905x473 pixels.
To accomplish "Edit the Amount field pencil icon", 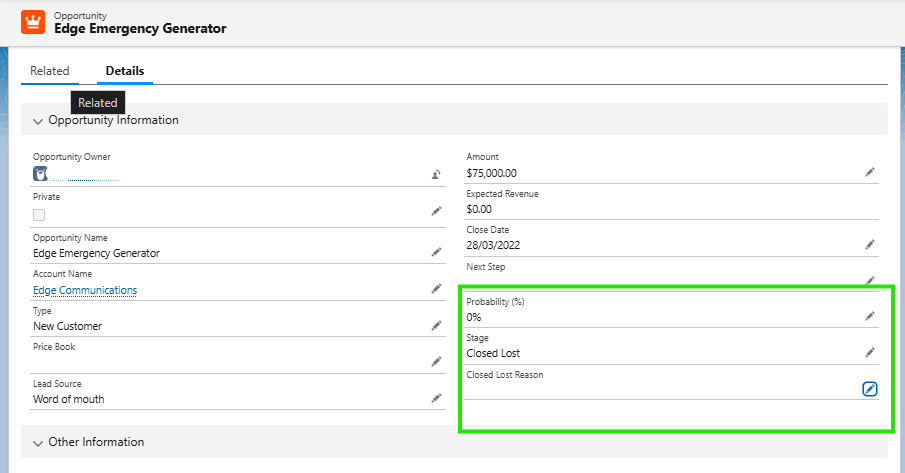I will (x=870, y=172).
